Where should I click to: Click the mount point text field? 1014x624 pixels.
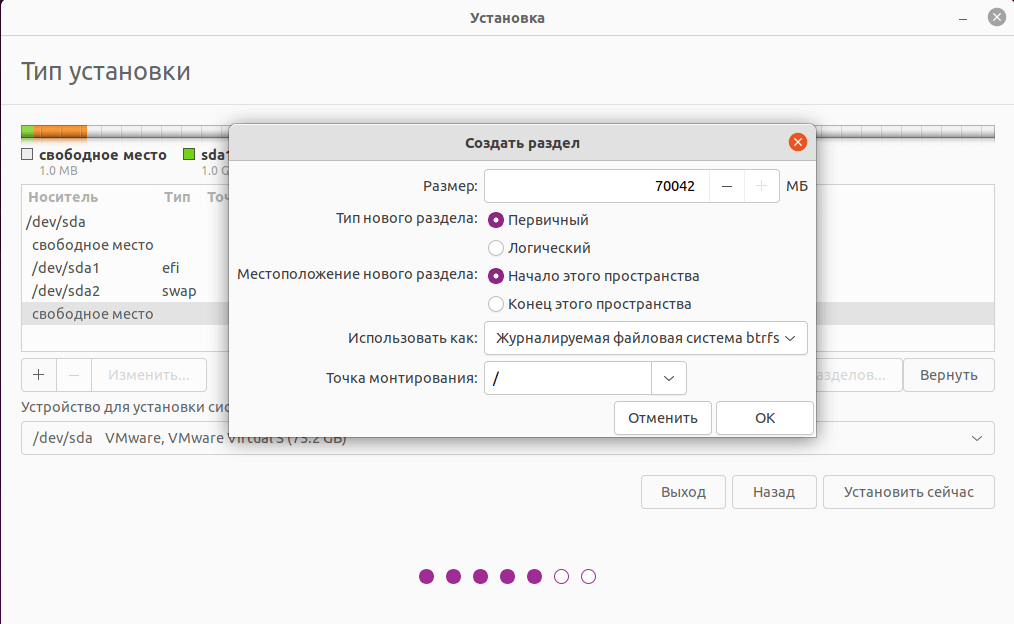pos(568,378)
